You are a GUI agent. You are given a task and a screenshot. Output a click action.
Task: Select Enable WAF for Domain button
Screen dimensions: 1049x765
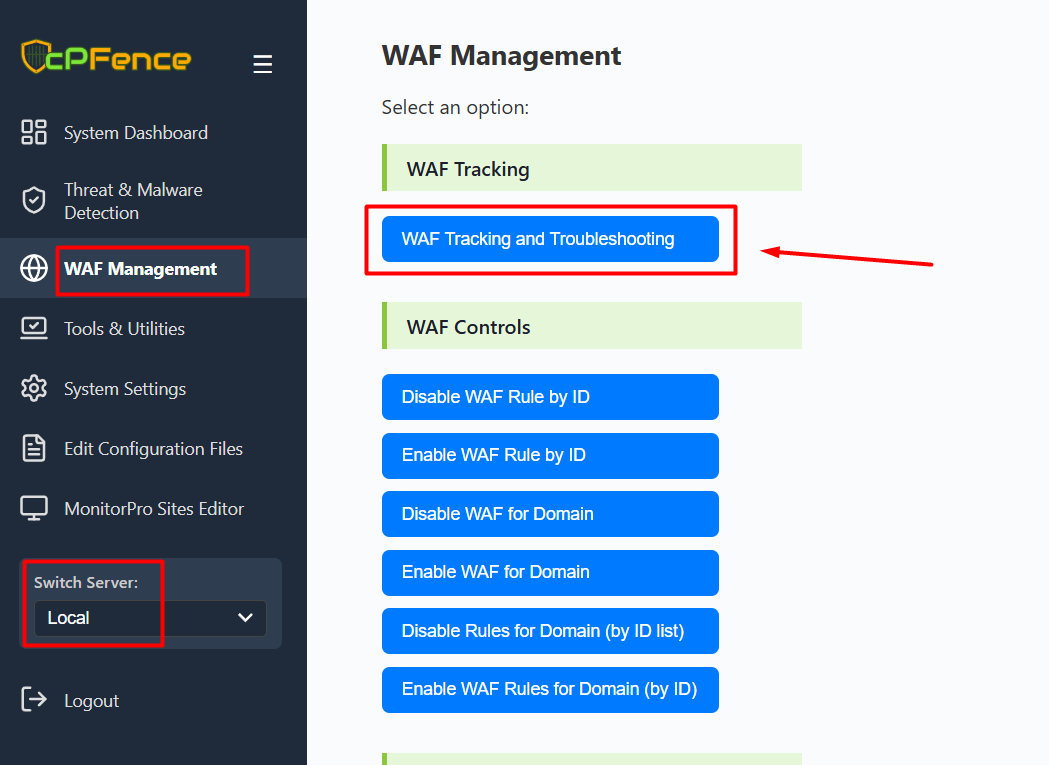pyautogui.click(x=550, y=572)
